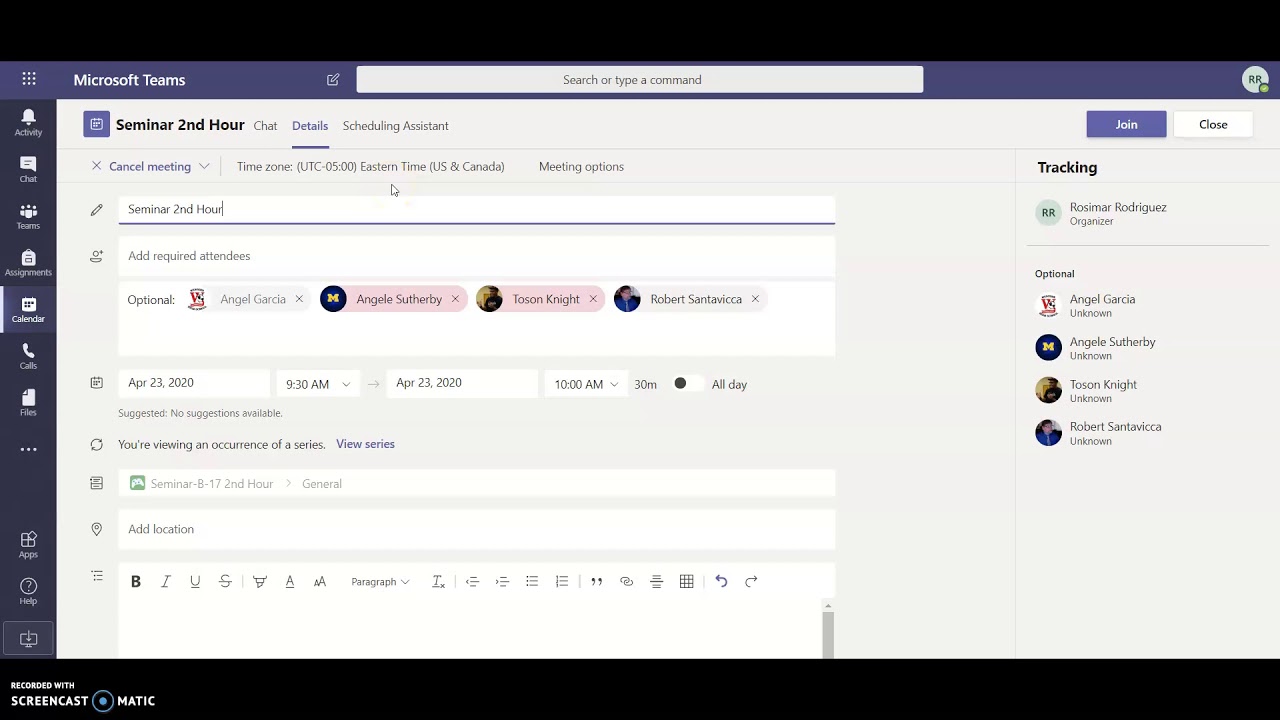Insert a numbered list
This screenshot has height=720, width=1280.
coord(562,581)
